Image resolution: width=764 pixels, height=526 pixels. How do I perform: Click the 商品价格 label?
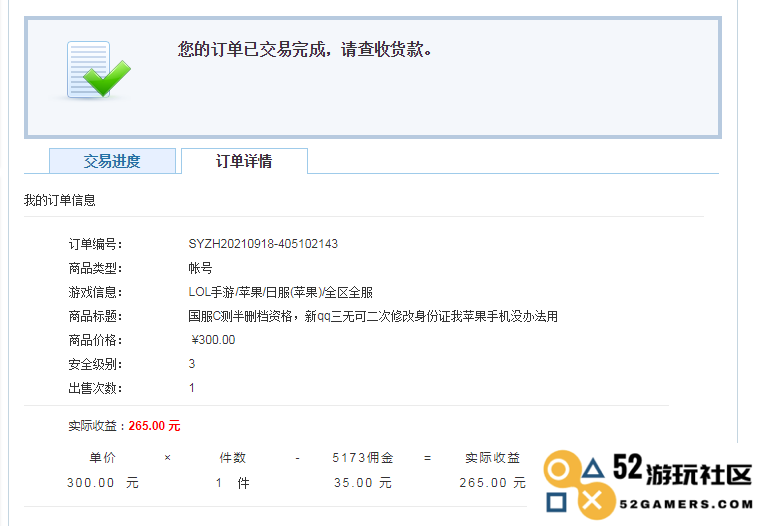pos(95,340)
